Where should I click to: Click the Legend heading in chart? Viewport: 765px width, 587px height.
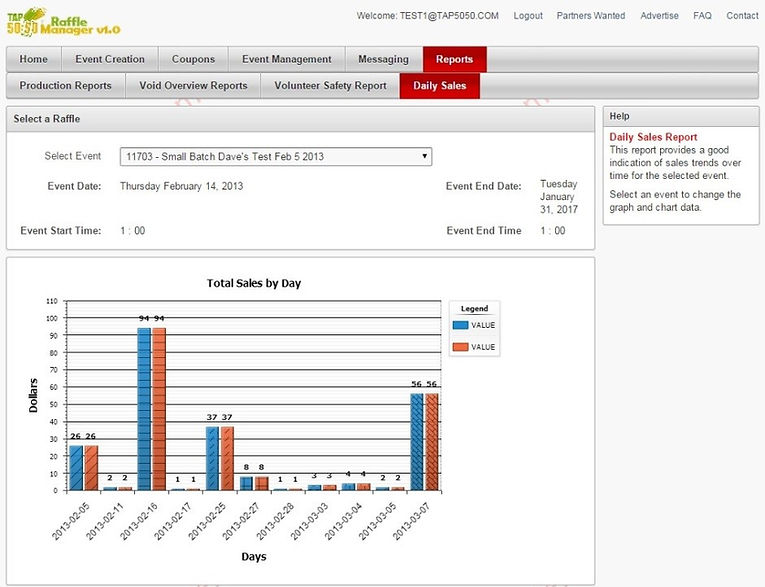tap(474, 308)
